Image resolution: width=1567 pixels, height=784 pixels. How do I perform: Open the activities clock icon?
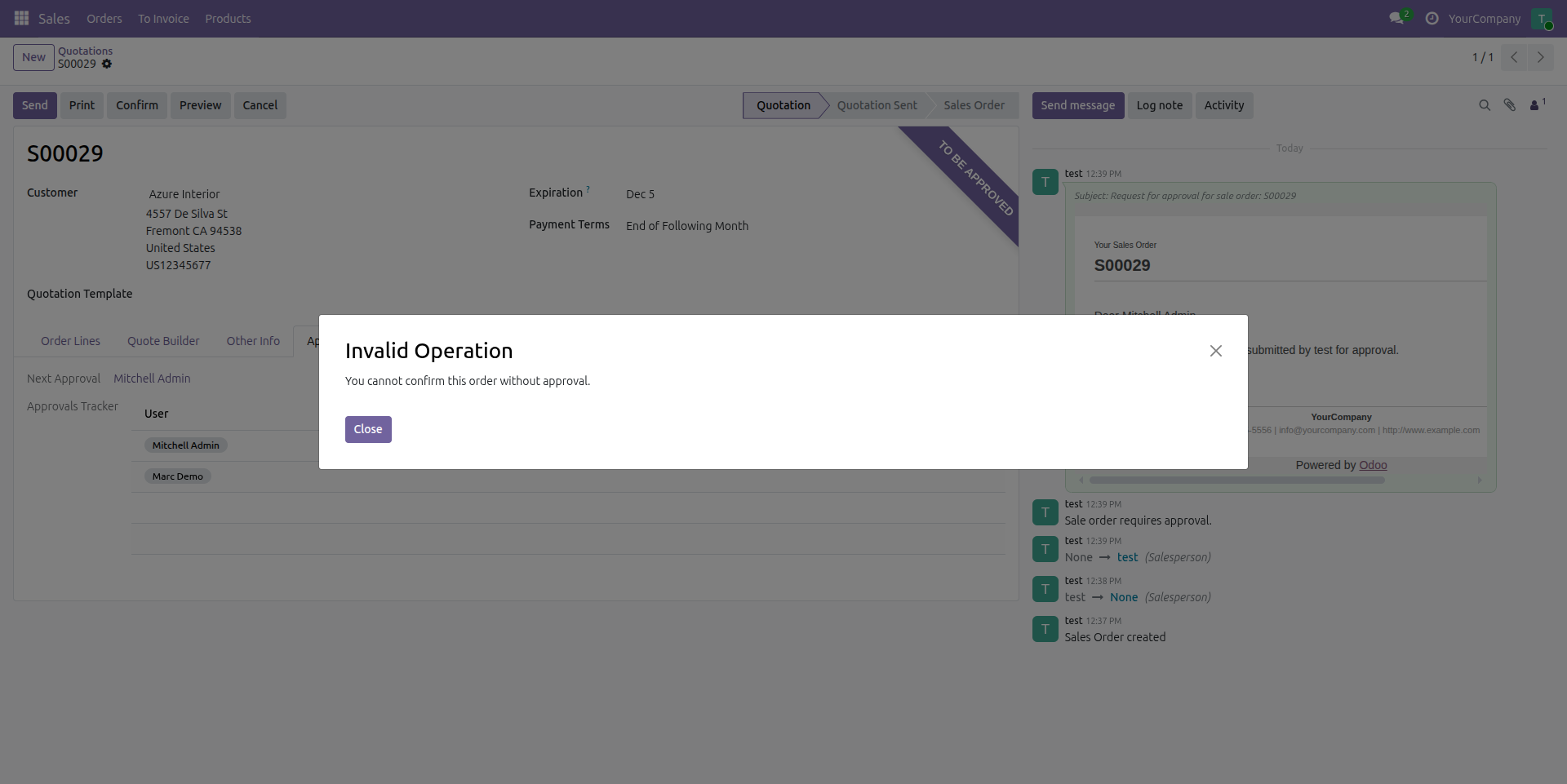(1432, 18)
